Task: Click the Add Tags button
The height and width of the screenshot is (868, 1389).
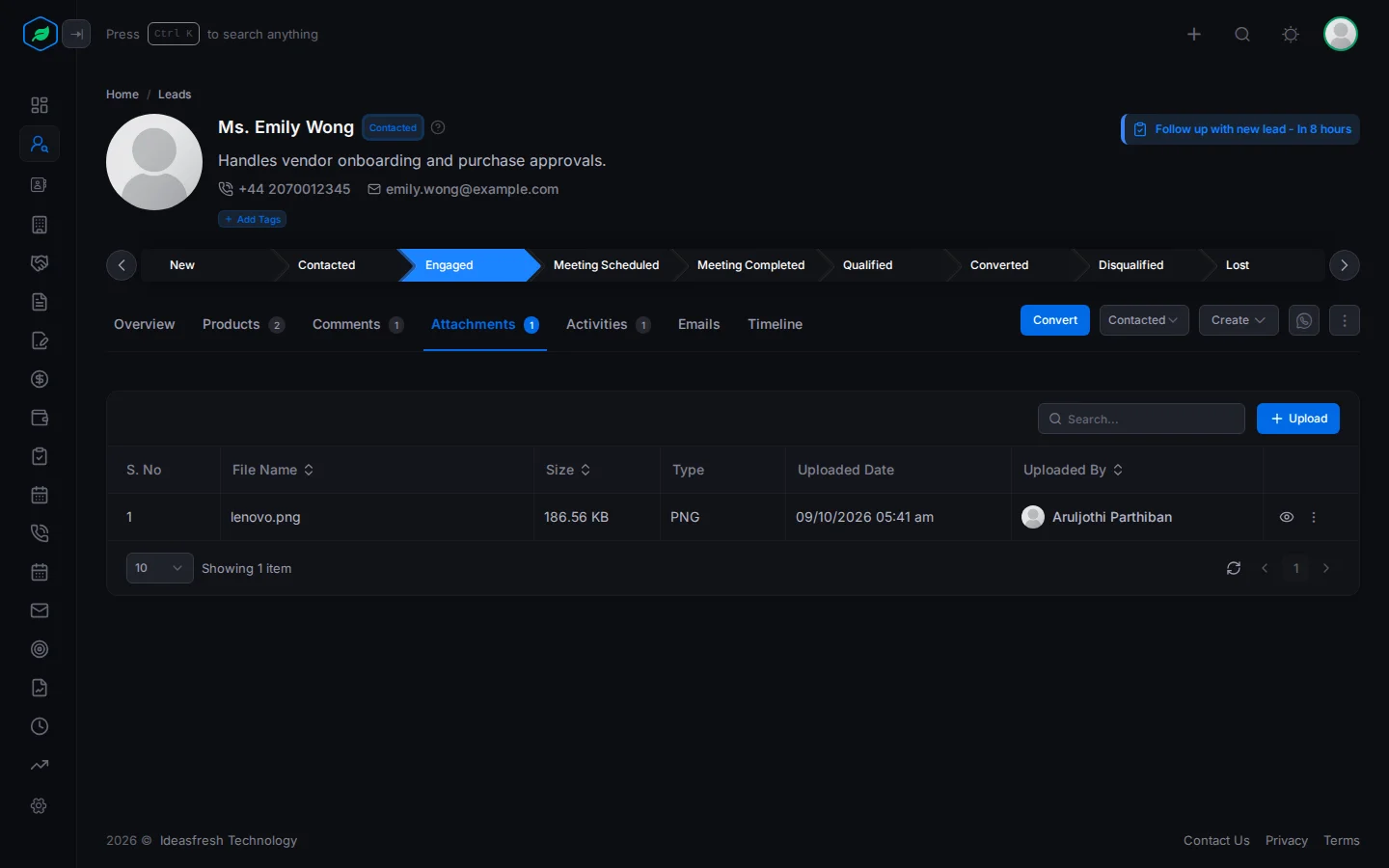Action: (x=252, y=219)
